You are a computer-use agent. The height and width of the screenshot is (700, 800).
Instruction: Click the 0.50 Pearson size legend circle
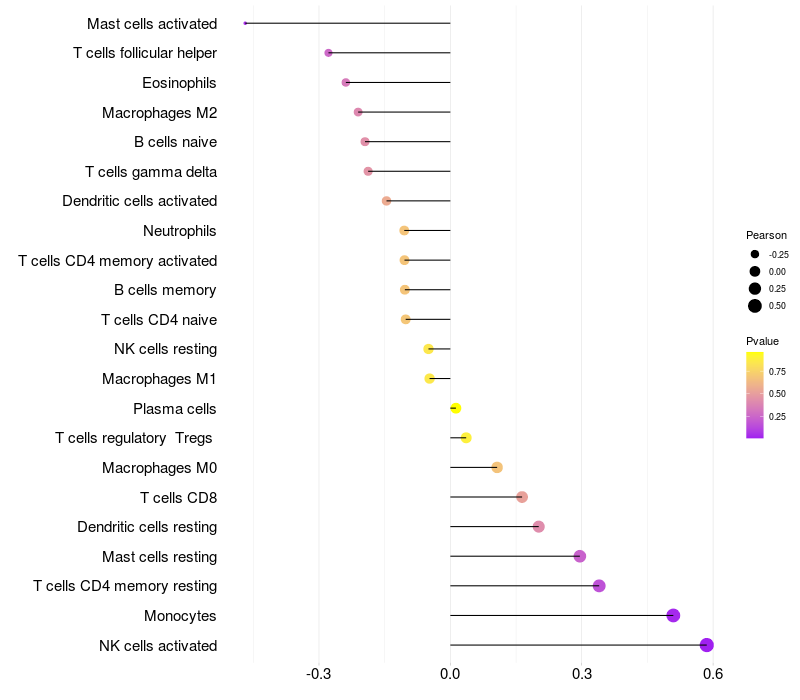tap(755, 306)
